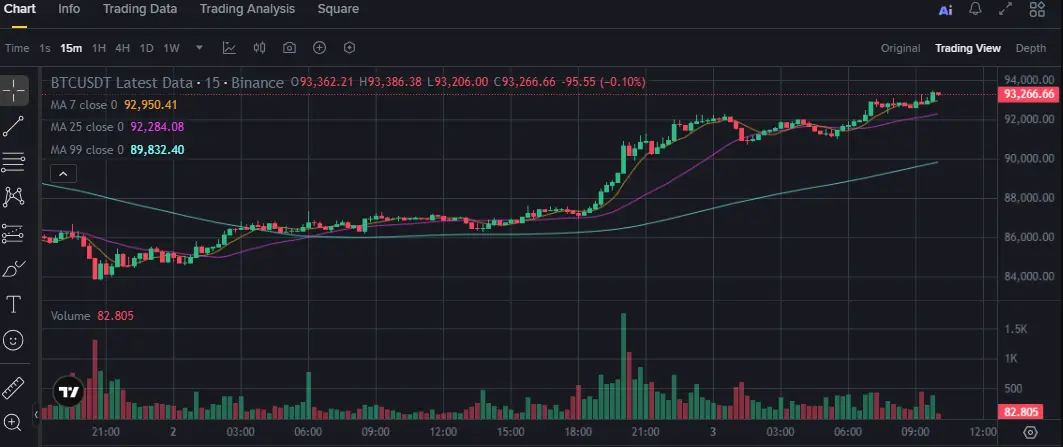This screenshot has width=1063, height=447.
Task: Click the MA 7 close indicator label
Action: pos(84,105)
